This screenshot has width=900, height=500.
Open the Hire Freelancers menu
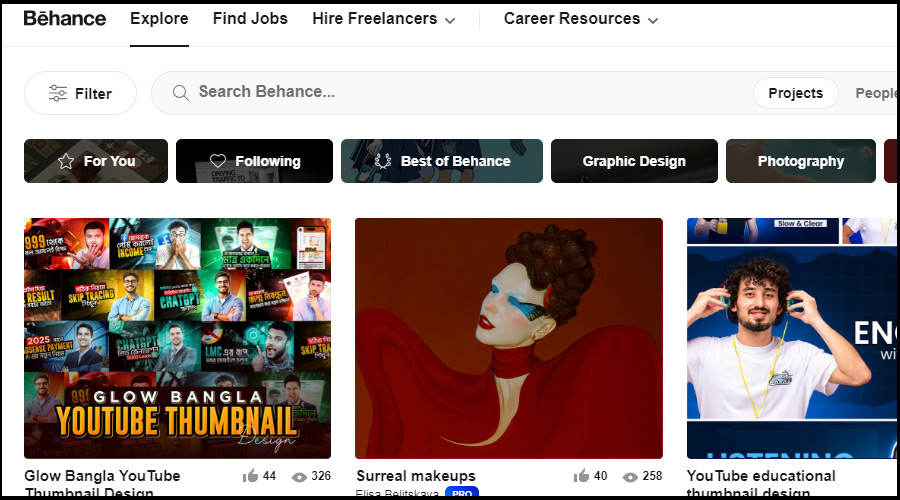(x=383, y=18)
